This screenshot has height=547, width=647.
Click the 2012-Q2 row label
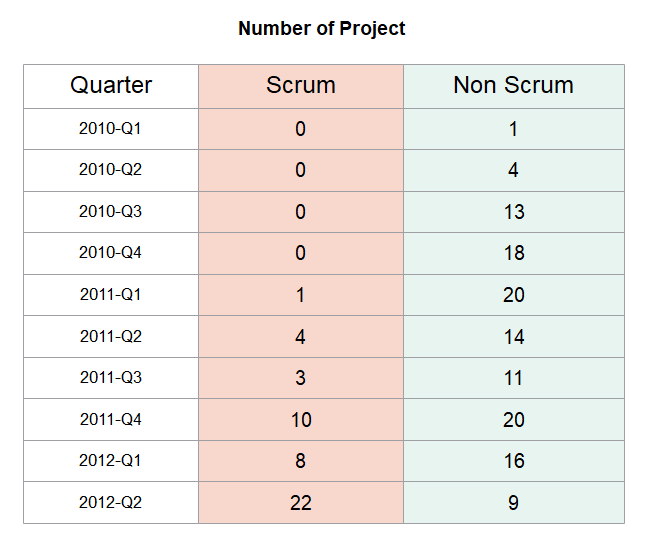pos(111,502)
